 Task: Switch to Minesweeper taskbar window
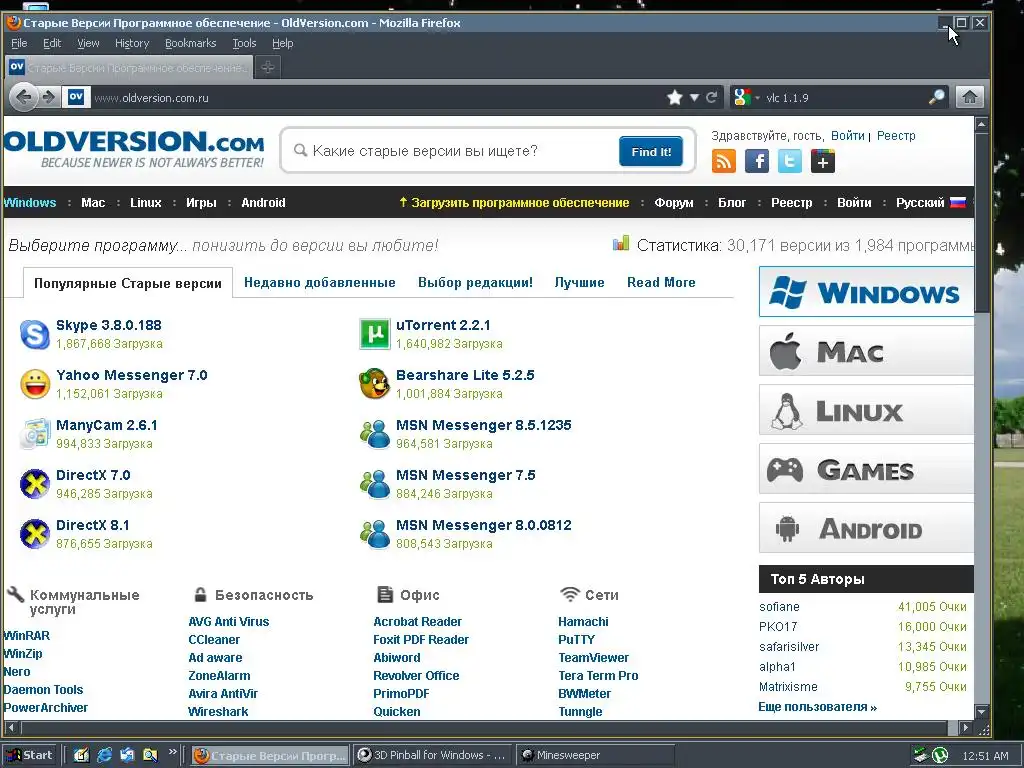[x=596, y=756]
